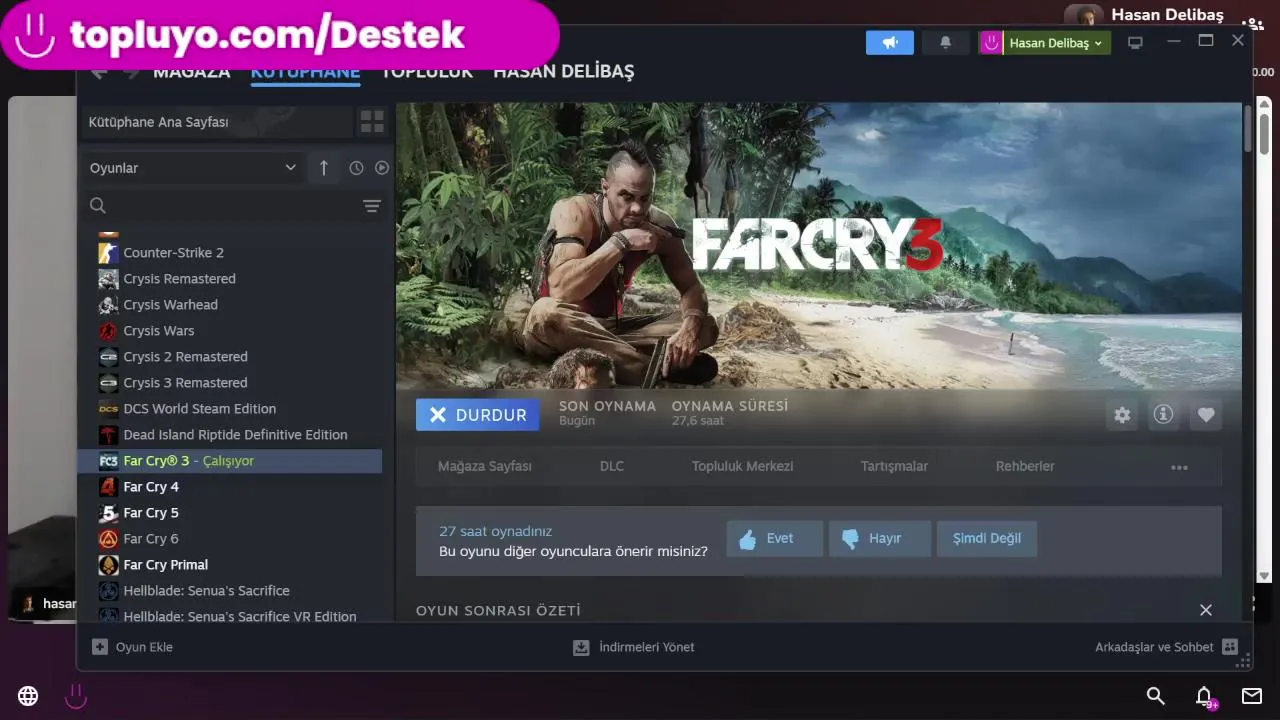Viewport: 1280px width, 720px height.
Task: Click the game page vertical scrollbar
Action: 1249,130
